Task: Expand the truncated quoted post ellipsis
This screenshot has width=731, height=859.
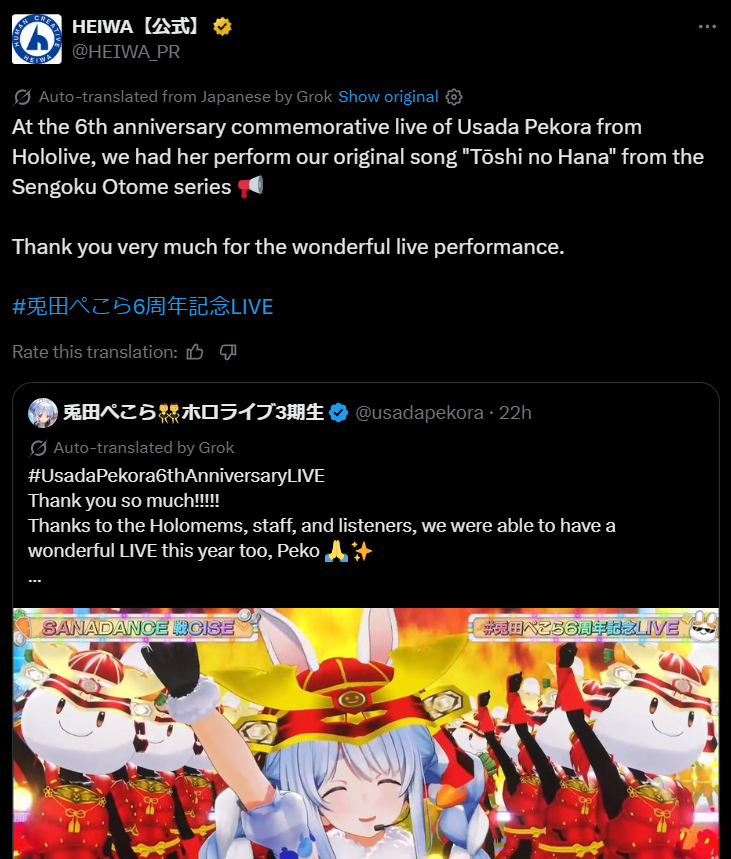Action: pos(35,580)
